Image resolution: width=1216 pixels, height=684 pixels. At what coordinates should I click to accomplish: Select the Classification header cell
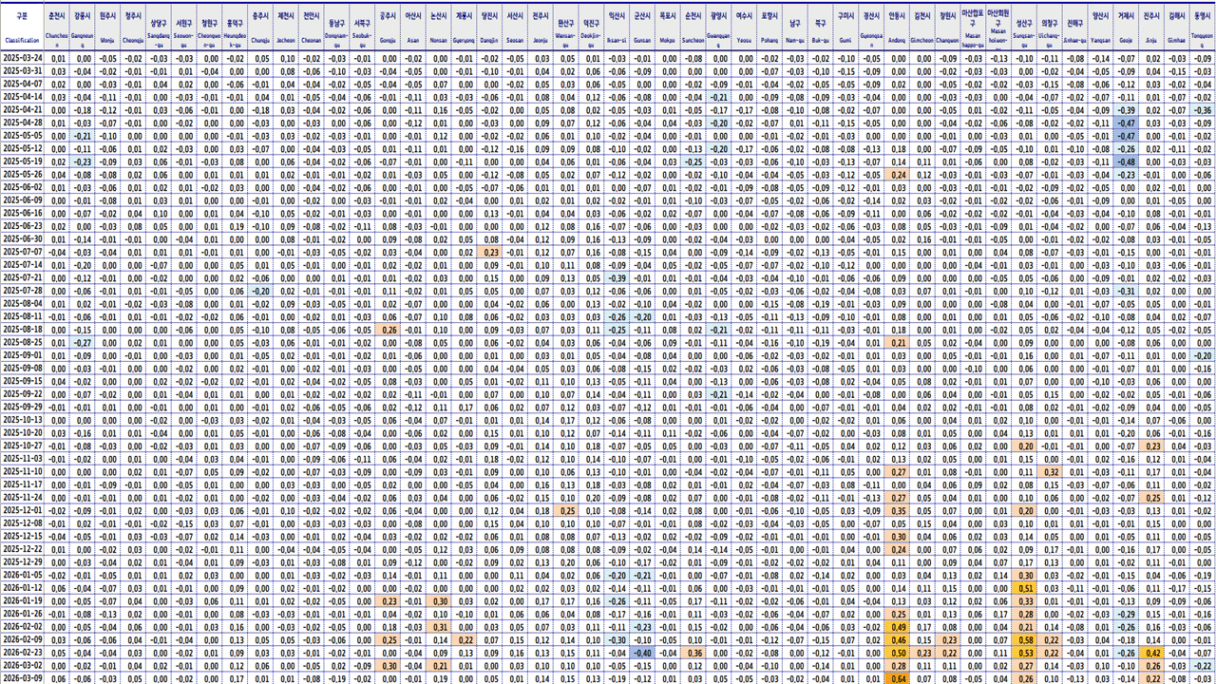pos(22,28)
